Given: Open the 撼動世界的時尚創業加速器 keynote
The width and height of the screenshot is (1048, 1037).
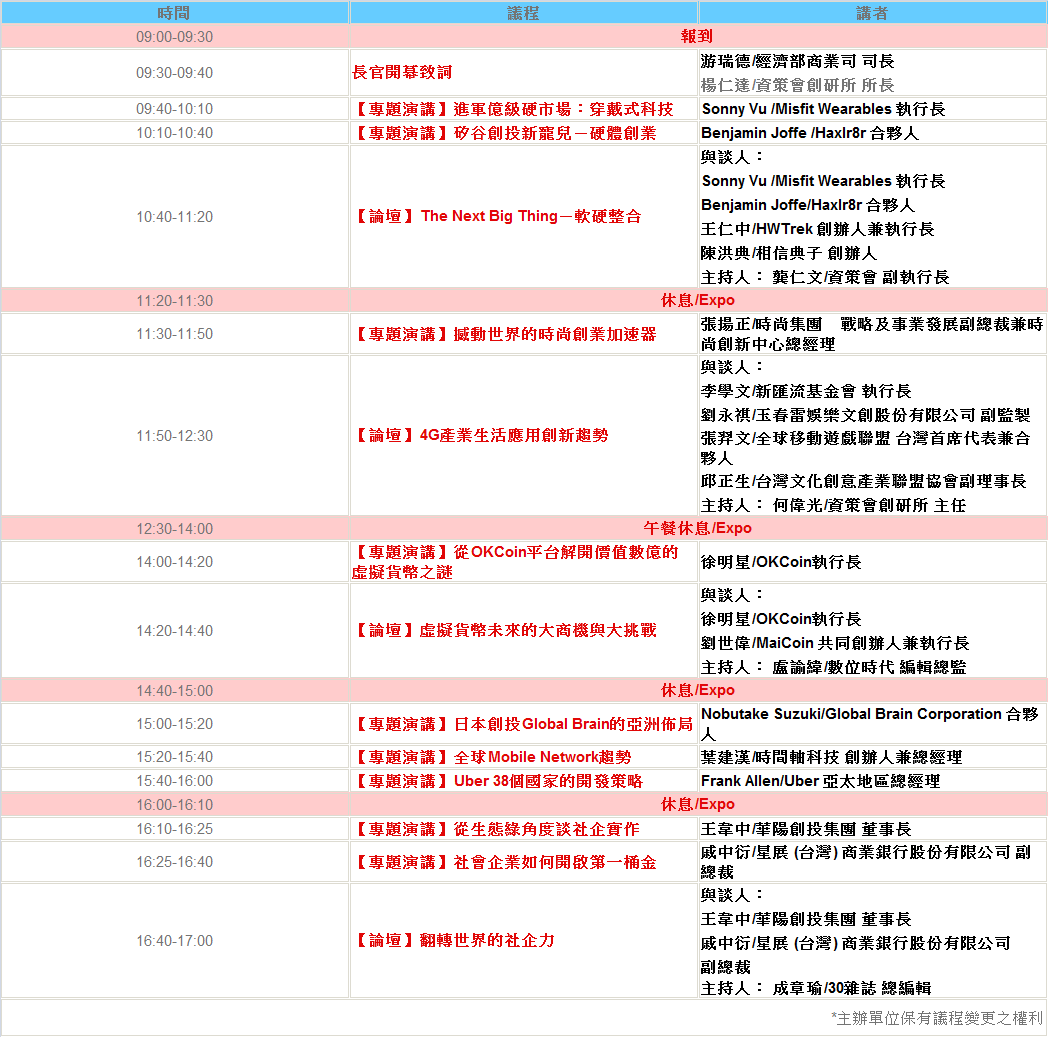Looking at the screenshot, I should click(505, 334).
